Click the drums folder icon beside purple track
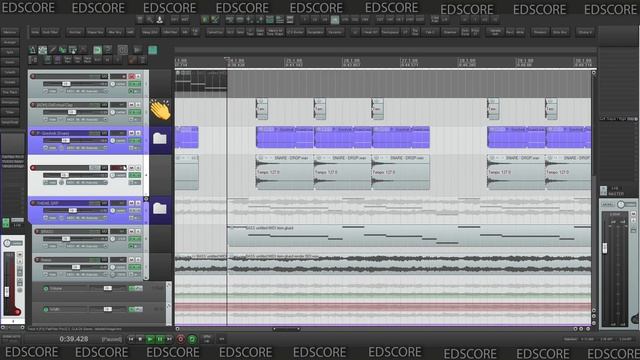The image size is (640, 360). (160, 139)
